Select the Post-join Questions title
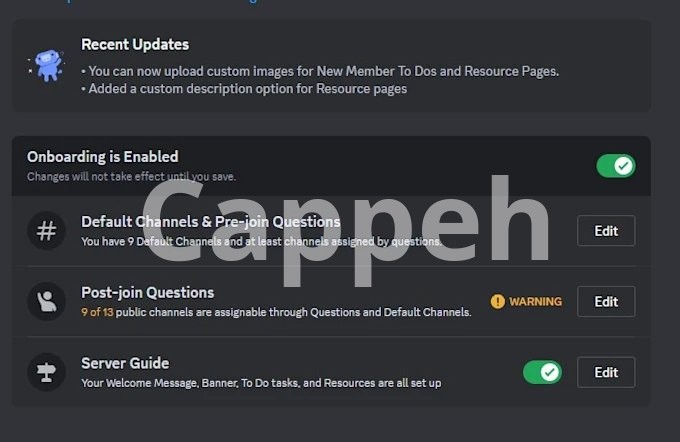Screen dimensions: 680x442 pos(147,293)
